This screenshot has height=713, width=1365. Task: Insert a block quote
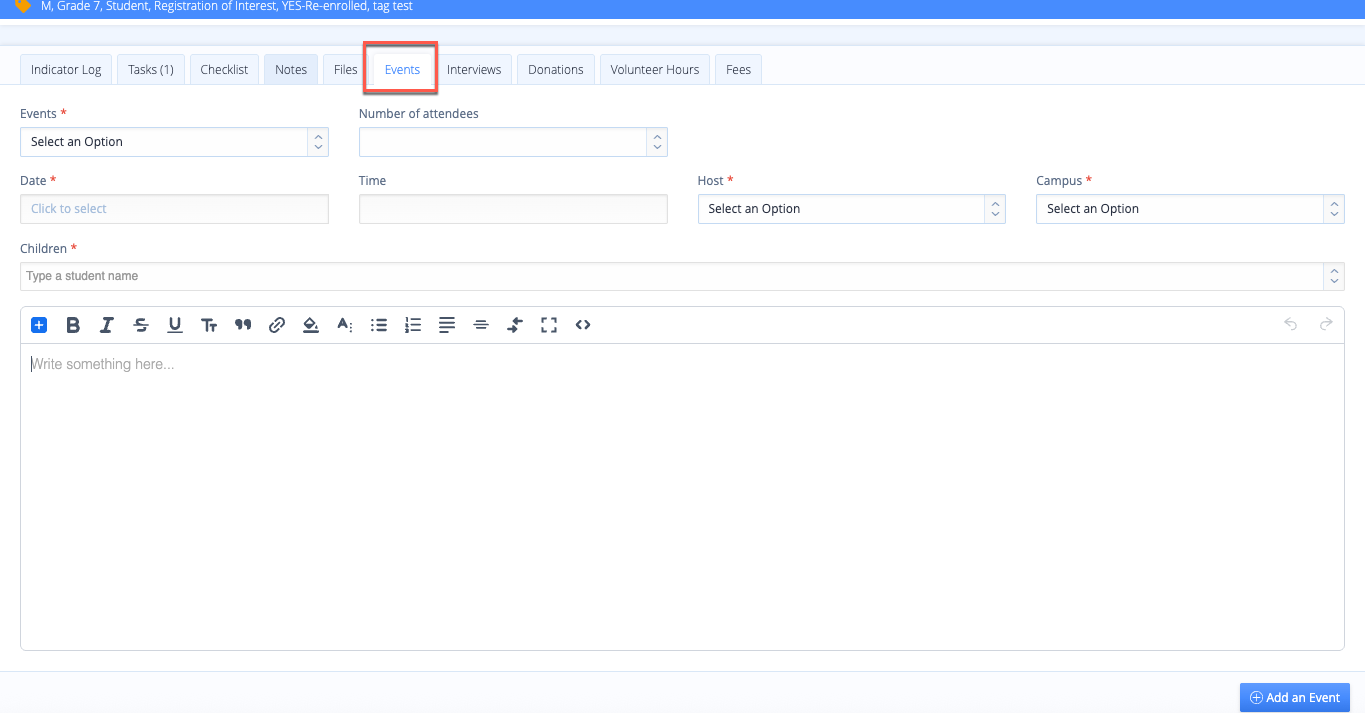click(243, 325)
